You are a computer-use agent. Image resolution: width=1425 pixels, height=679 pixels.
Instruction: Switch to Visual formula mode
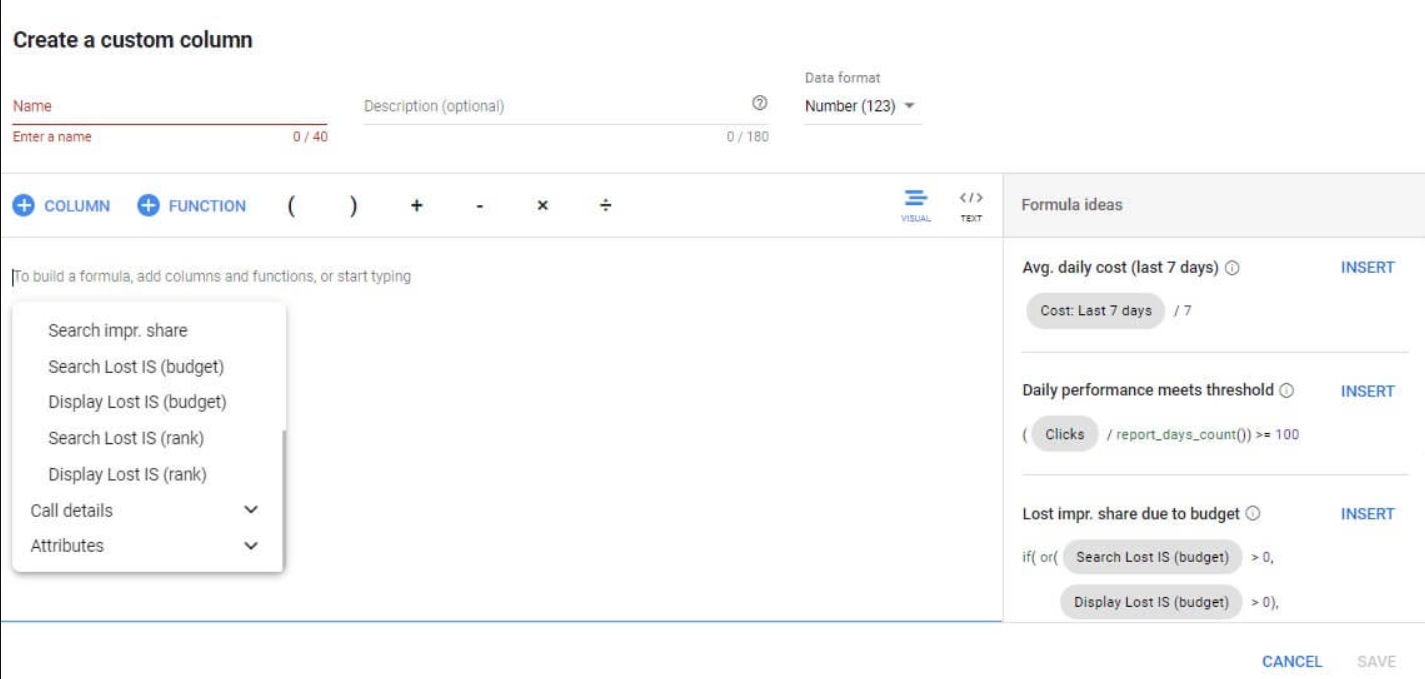[x=916, y=204]
